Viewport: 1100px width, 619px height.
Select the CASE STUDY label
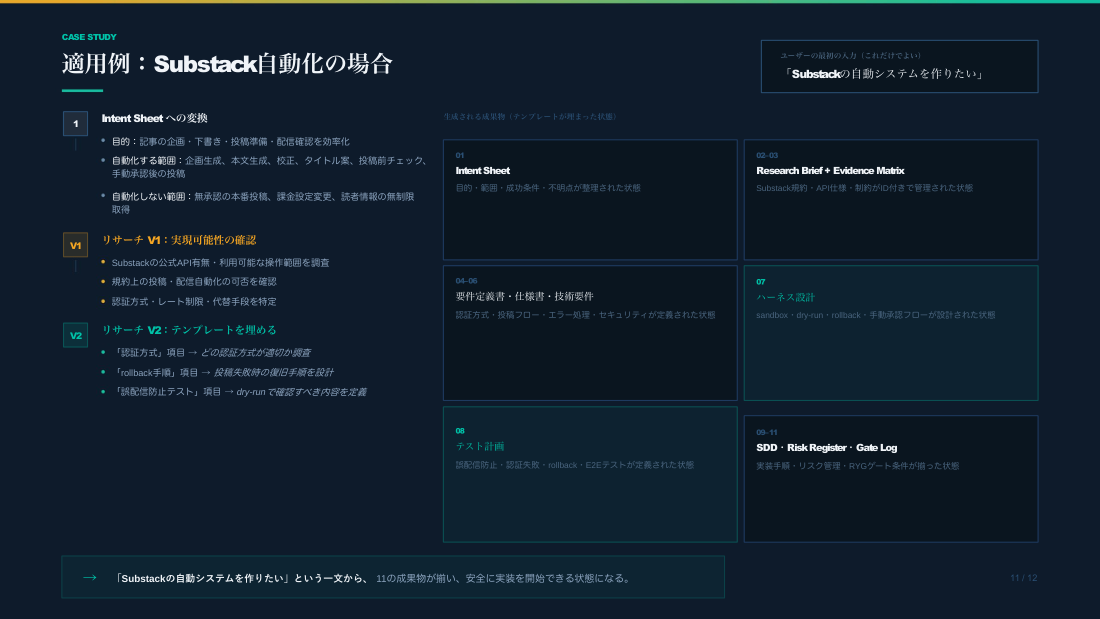click(89, 37)
